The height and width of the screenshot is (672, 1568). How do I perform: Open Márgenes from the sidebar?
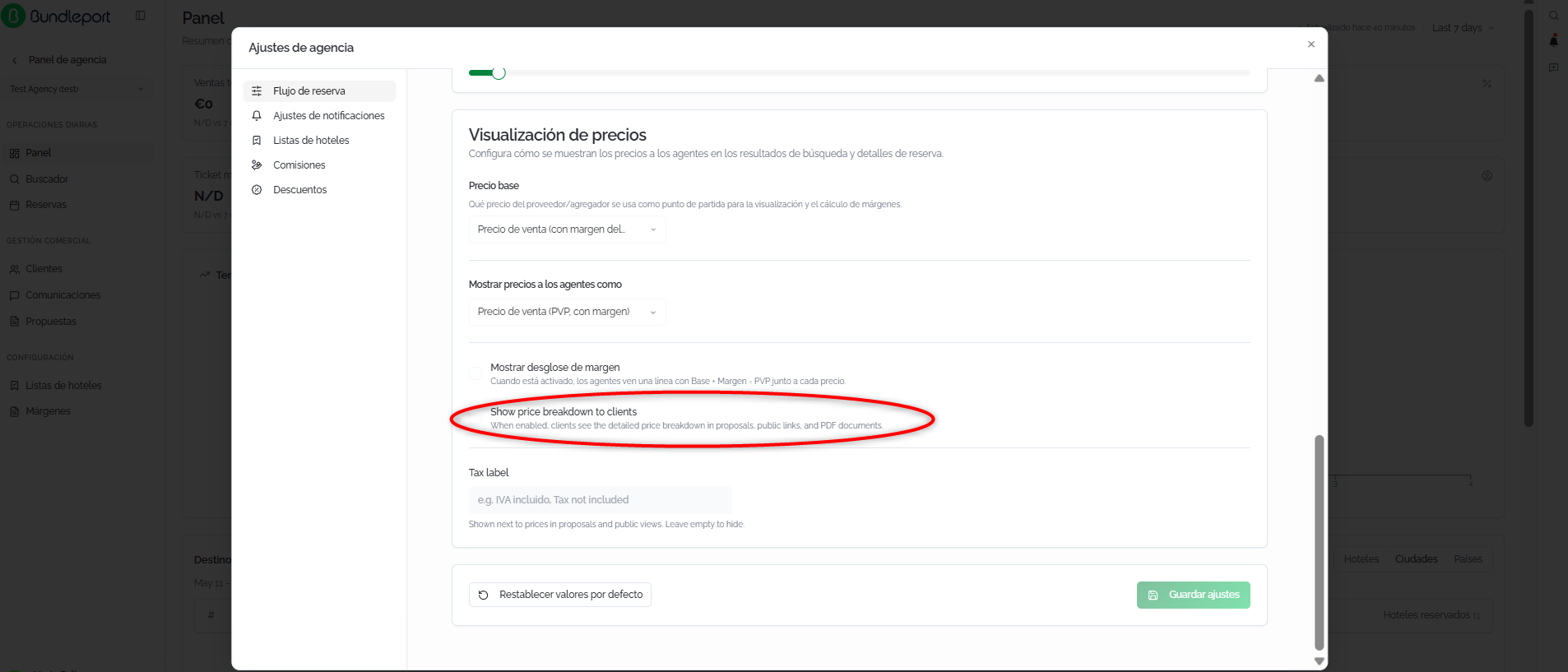tap(77, 411)
